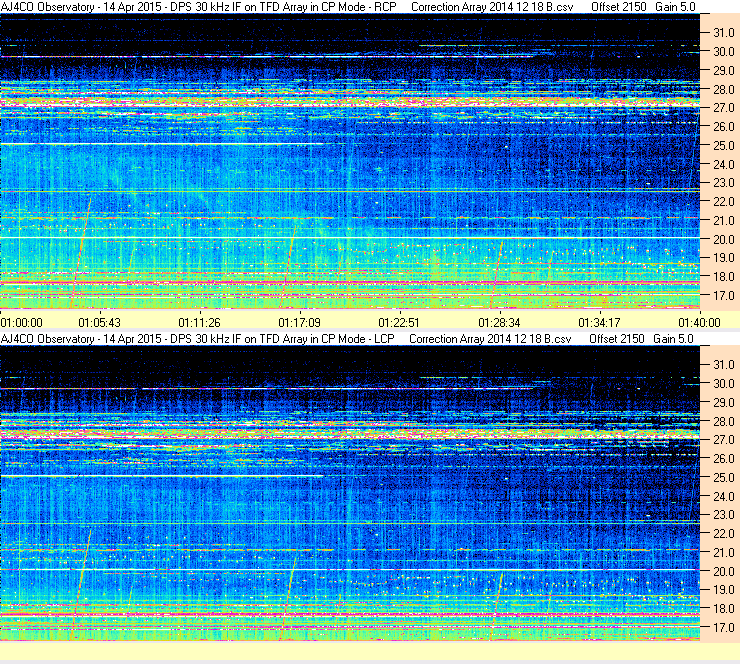Click 28.0 frequency label on LCP chart
The image size is (740, 664).
(723, 421)
